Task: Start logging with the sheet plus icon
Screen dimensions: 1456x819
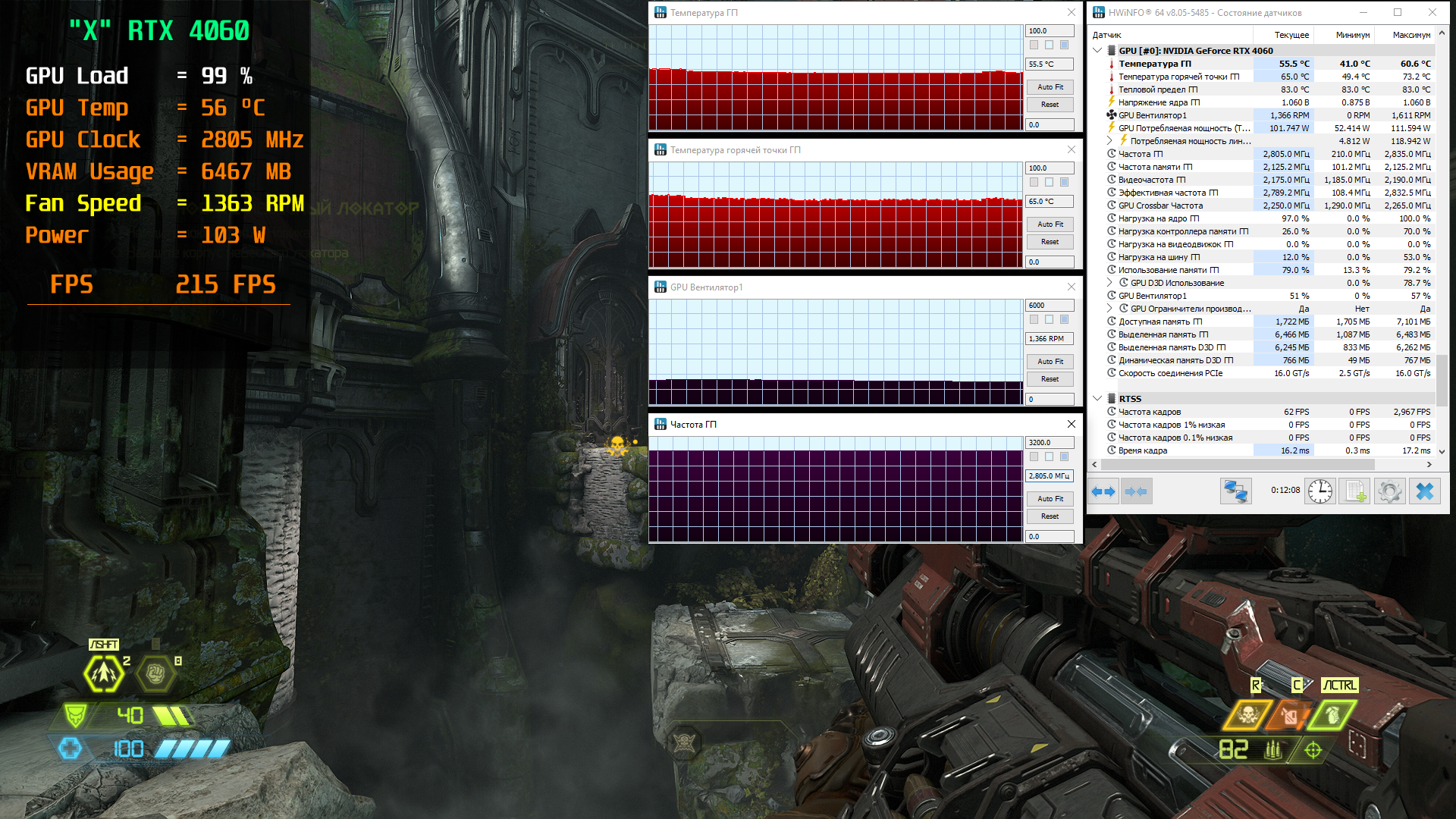Action: point(1355,491)
